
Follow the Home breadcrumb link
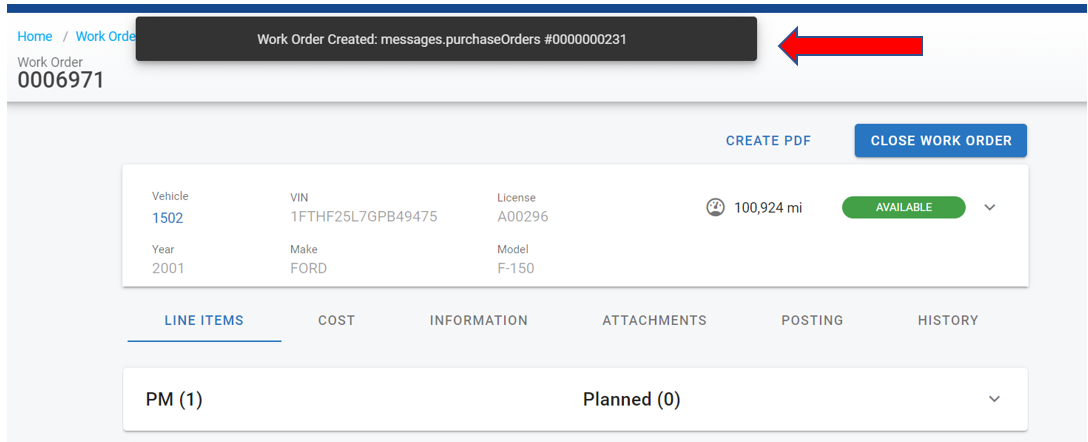coord(35,37)
